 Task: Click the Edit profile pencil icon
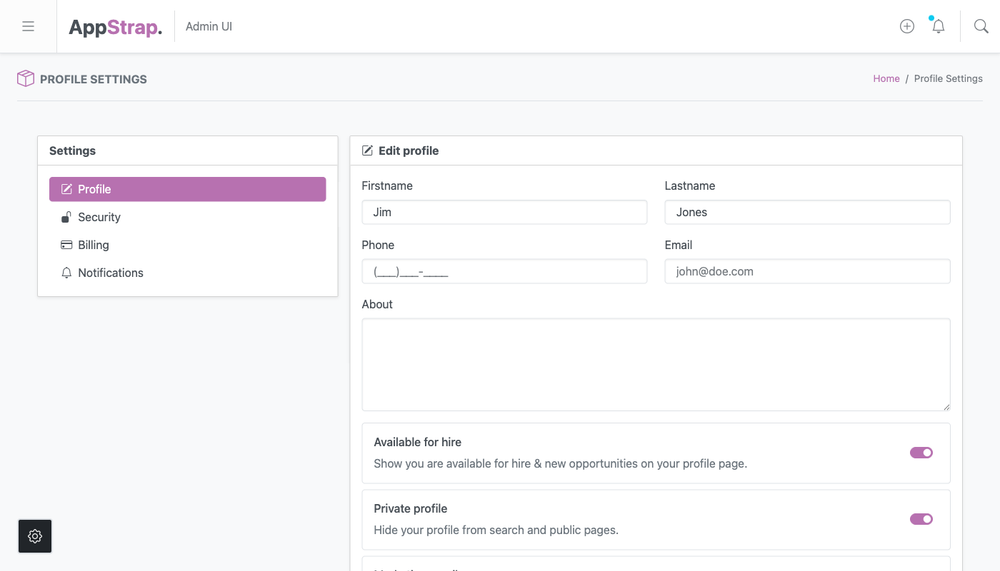tap(367, 151)
